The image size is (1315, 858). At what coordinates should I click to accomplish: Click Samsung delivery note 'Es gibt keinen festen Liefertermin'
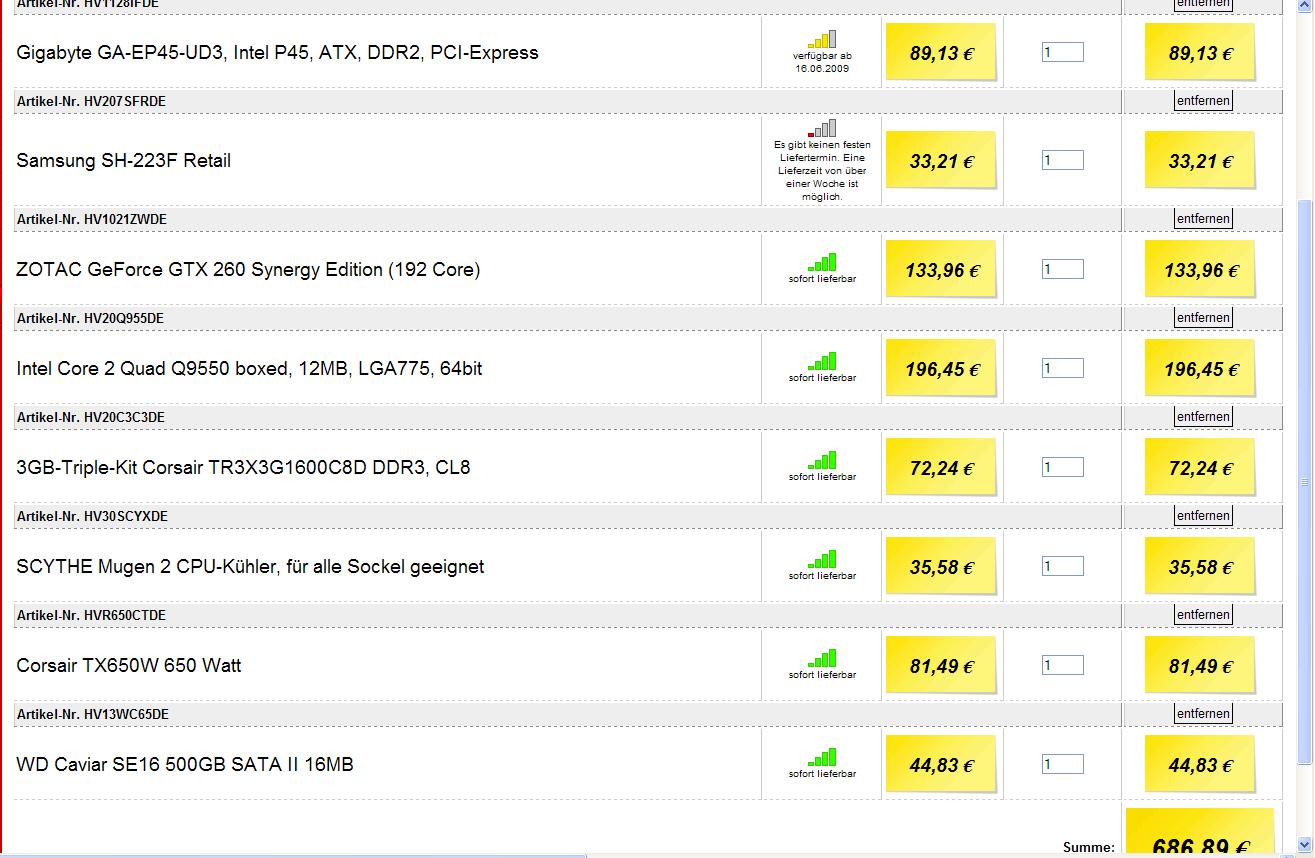tap(822, 171)
